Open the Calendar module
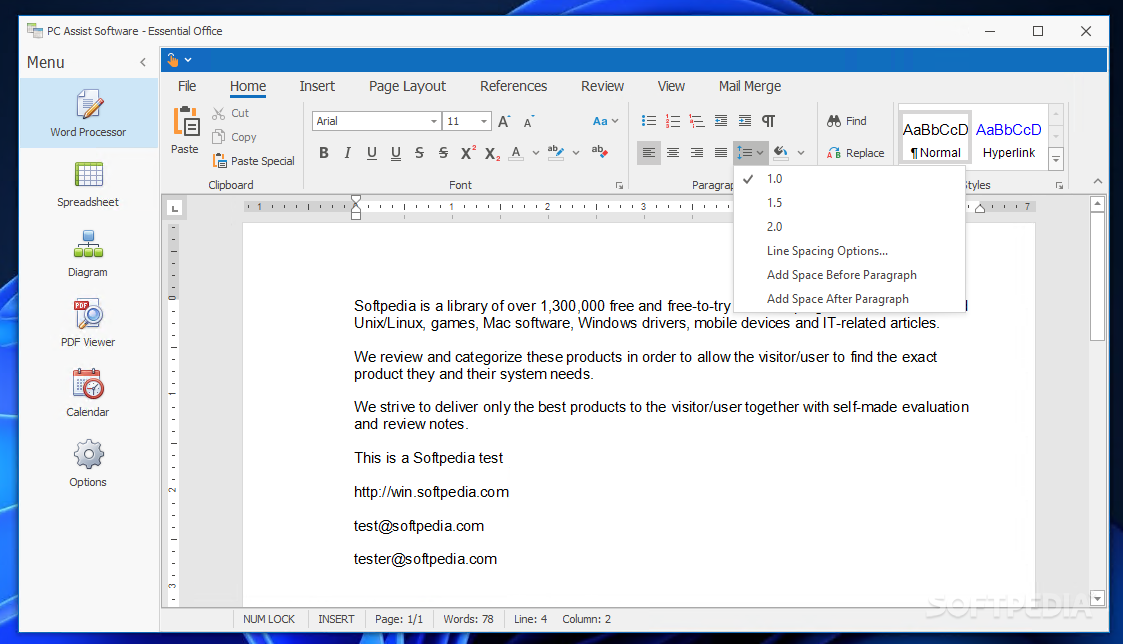The height and width of the screenshot is (644, 1123). click(88, 393)
